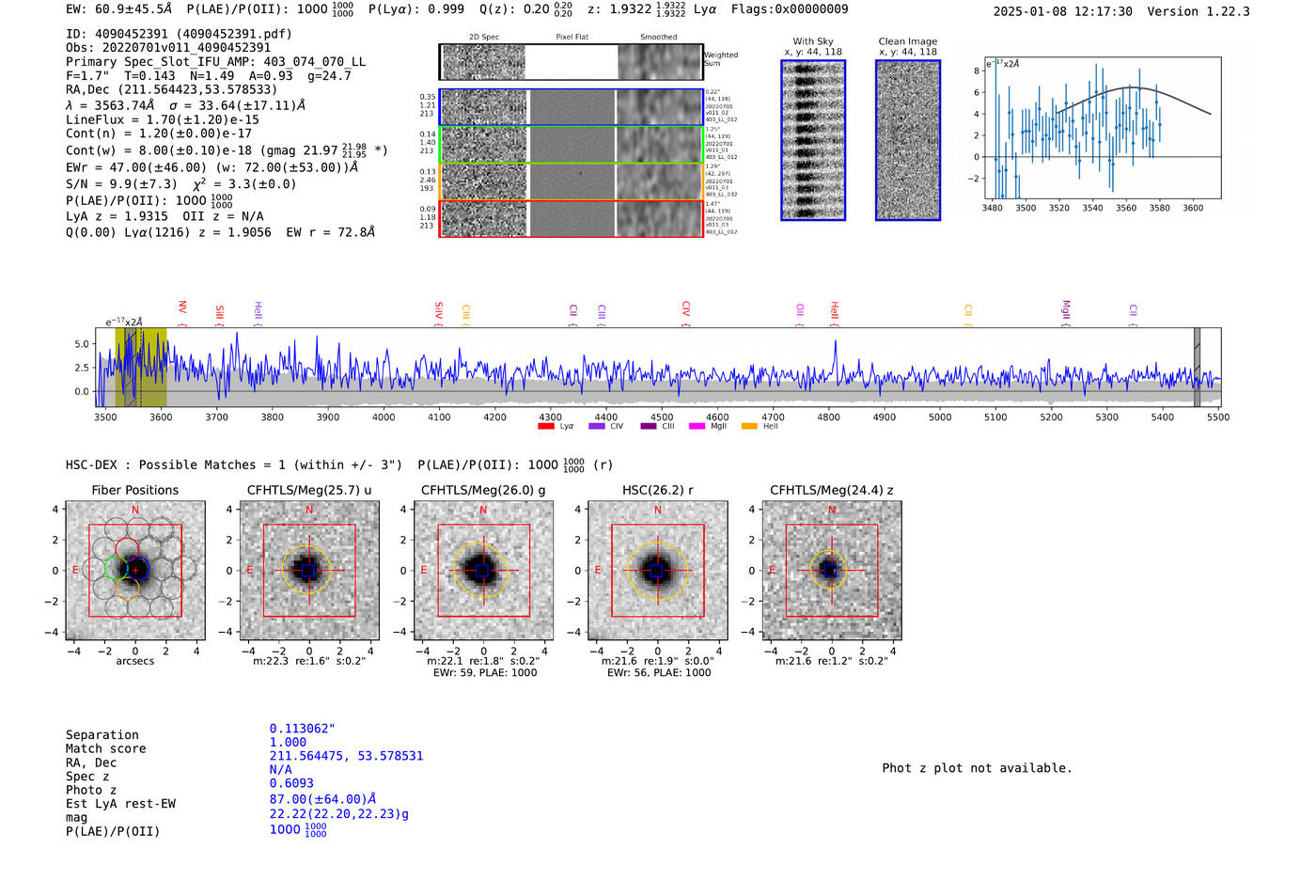Open the orange-bordered 2D spectrum fiber row

tap(571, 181)
